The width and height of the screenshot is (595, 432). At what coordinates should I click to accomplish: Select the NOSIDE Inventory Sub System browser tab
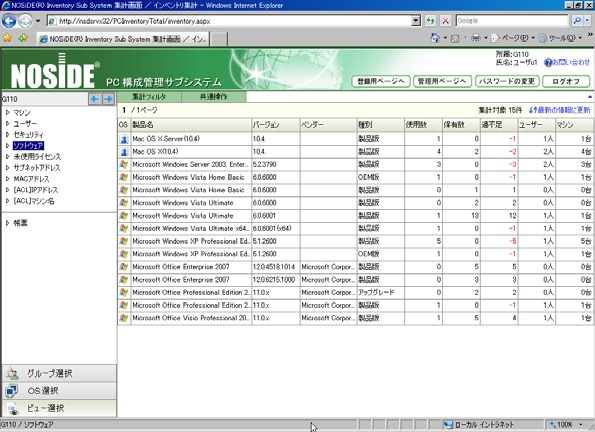tap(123, 39)
